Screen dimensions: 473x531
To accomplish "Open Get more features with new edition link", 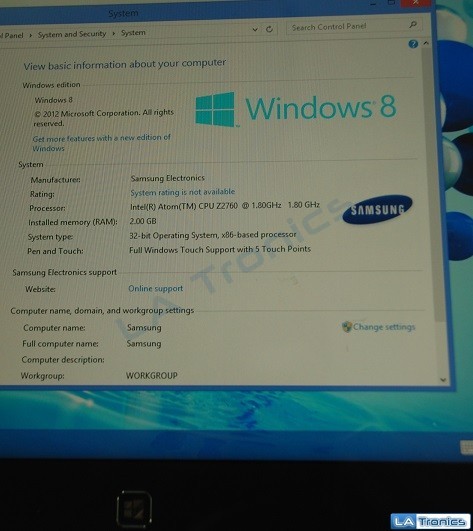I will tap(101, 143).
